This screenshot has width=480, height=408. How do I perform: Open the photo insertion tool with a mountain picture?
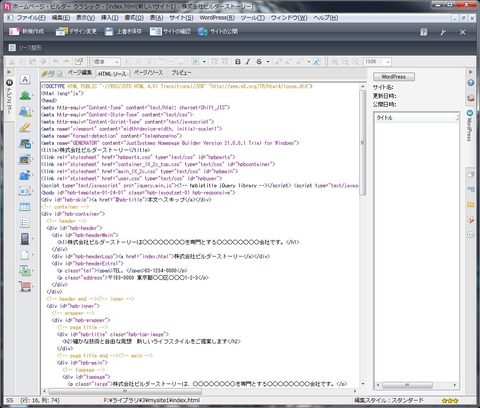(x=25, y=111)
